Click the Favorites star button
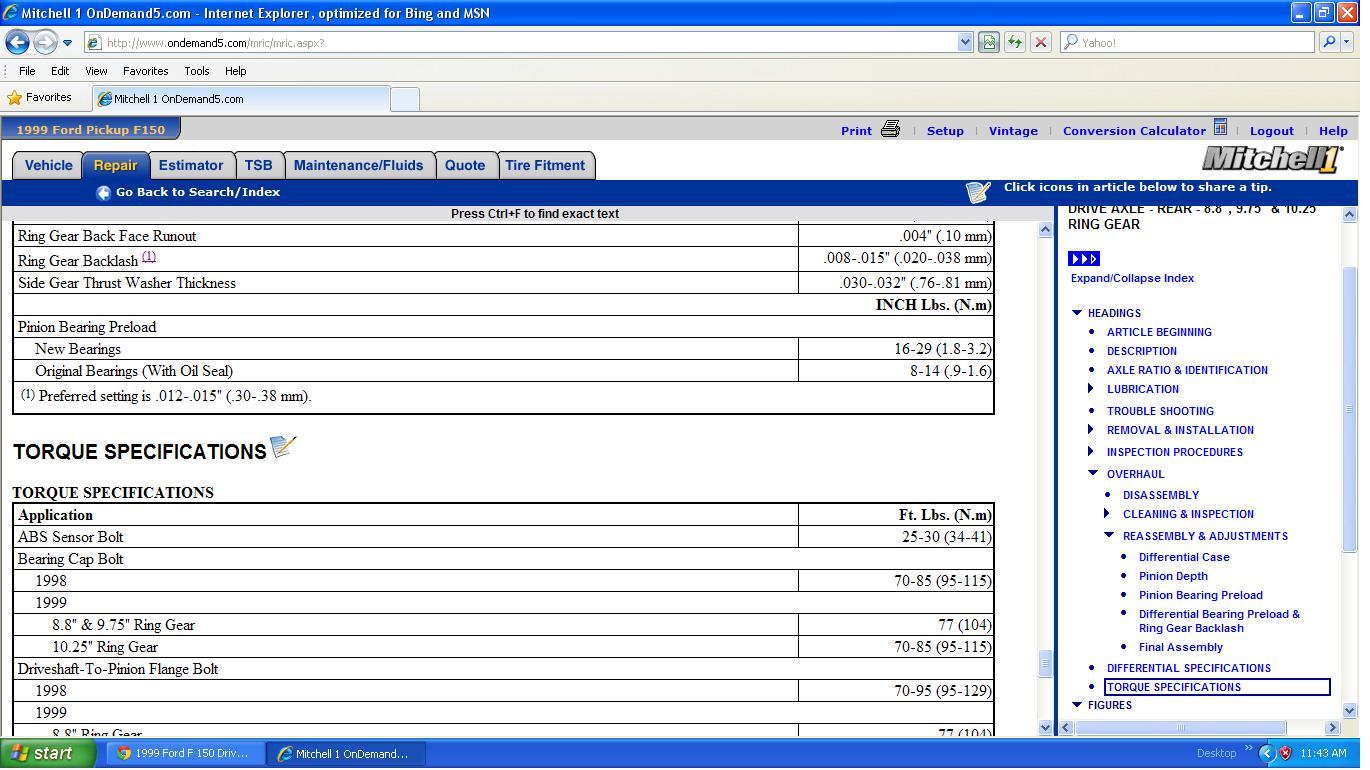Image resolution: width=1370 pixels, height=770 pixels. [x=40, y=98]
